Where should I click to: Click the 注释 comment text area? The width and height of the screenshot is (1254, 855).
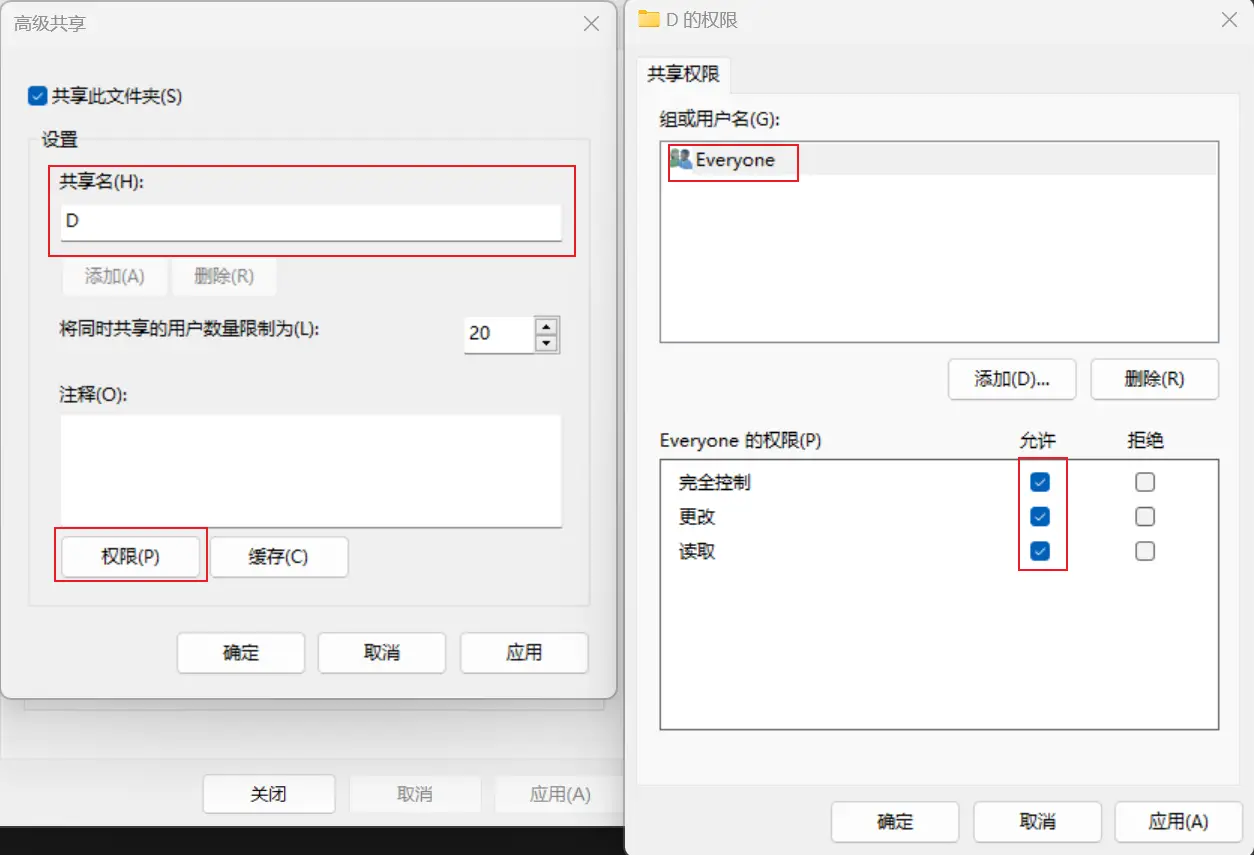tap(310, 470)
